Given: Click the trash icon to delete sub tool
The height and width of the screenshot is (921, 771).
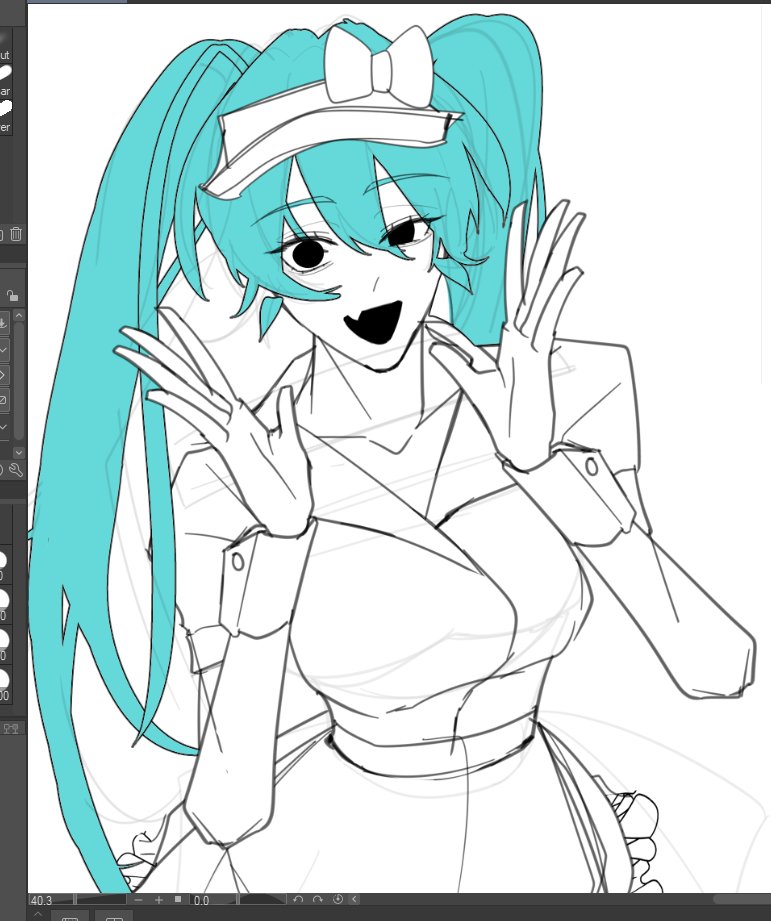Looking at the screenshot, I should pyautogui.click(x=16, y=234).
